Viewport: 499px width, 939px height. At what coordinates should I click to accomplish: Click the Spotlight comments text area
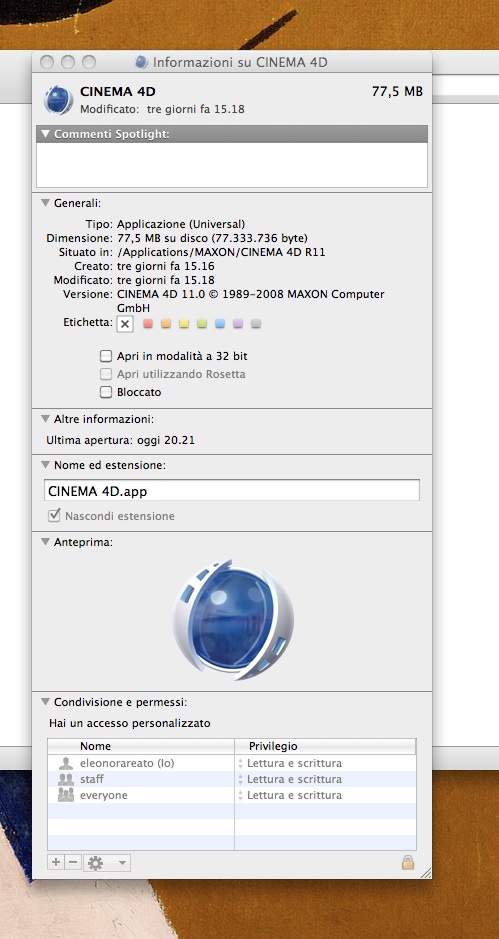click(x=232, y=165)
